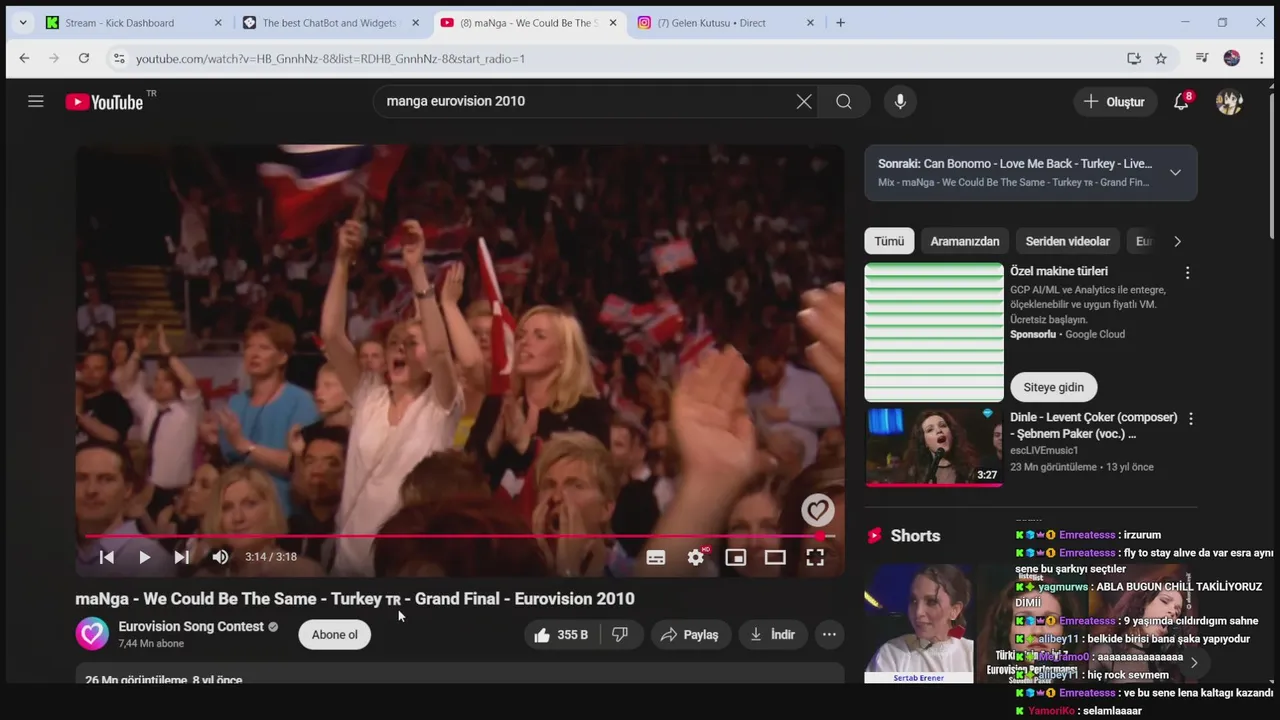Download video with İndir

tap(772, 634)
